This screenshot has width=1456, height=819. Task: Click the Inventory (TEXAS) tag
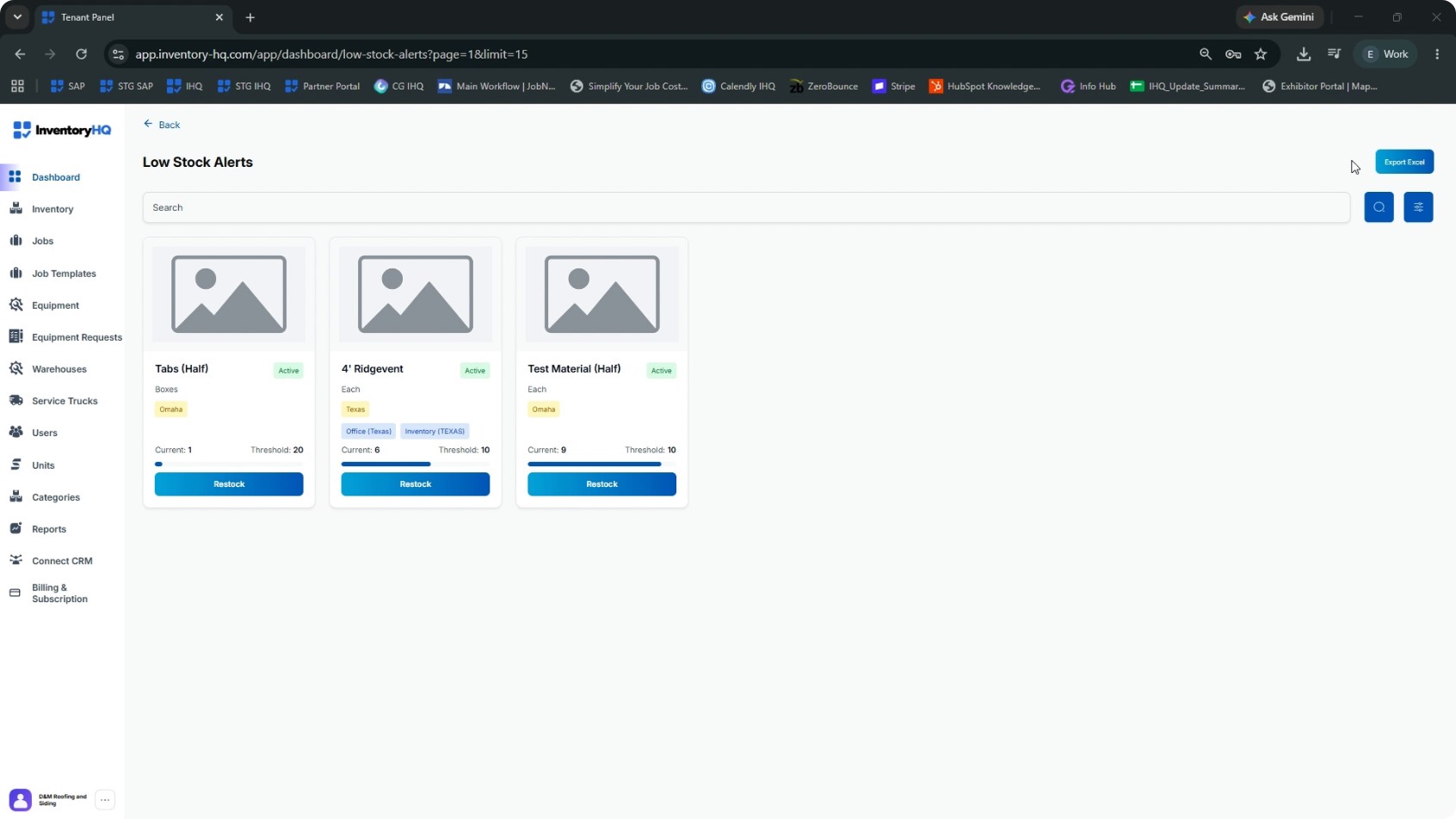[x=435, y=431]
